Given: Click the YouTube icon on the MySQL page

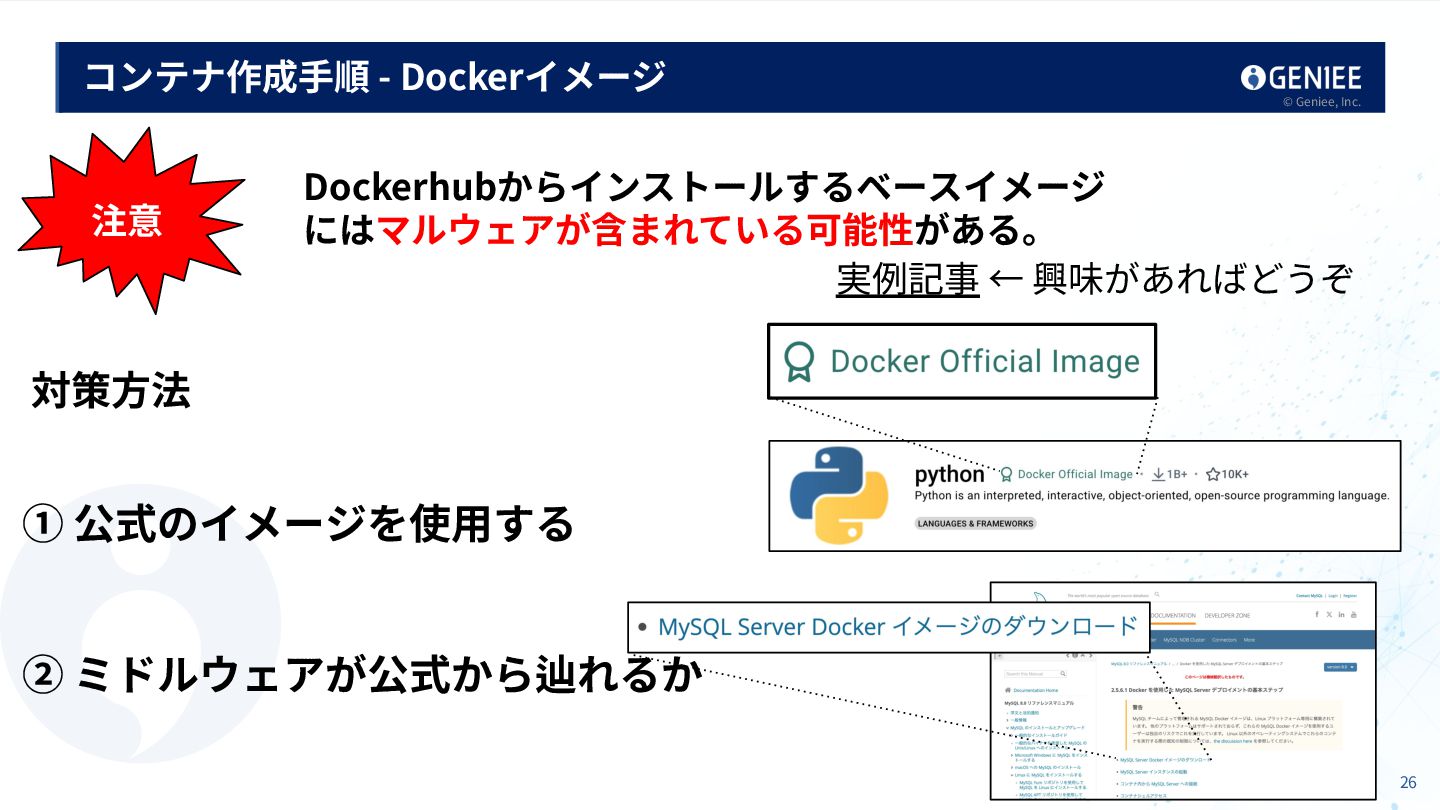Looking at the screenshot, I should click(x=1354, y=614).
